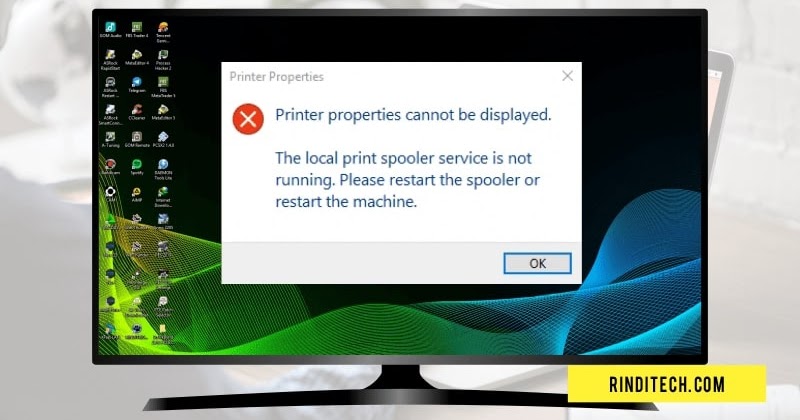Select the CCleaner desktop shortcut
800x420 pixels.
[137, 112]
